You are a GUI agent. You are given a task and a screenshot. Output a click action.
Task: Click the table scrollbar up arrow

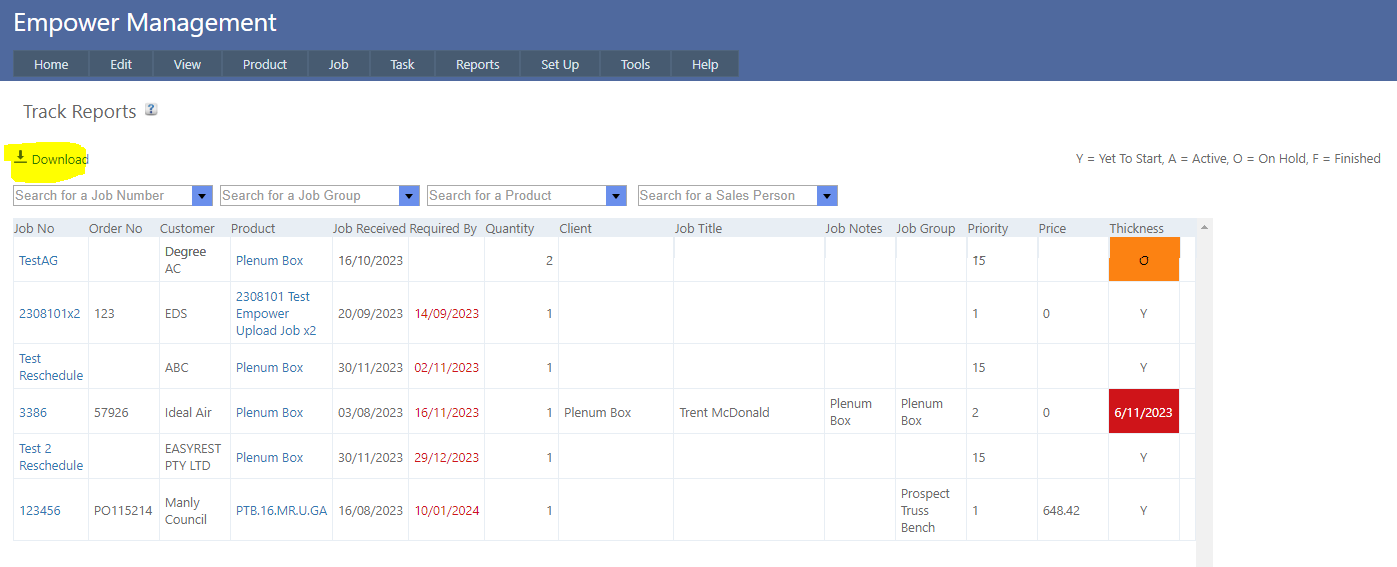pyautogui.click(x=1203, y=228)
